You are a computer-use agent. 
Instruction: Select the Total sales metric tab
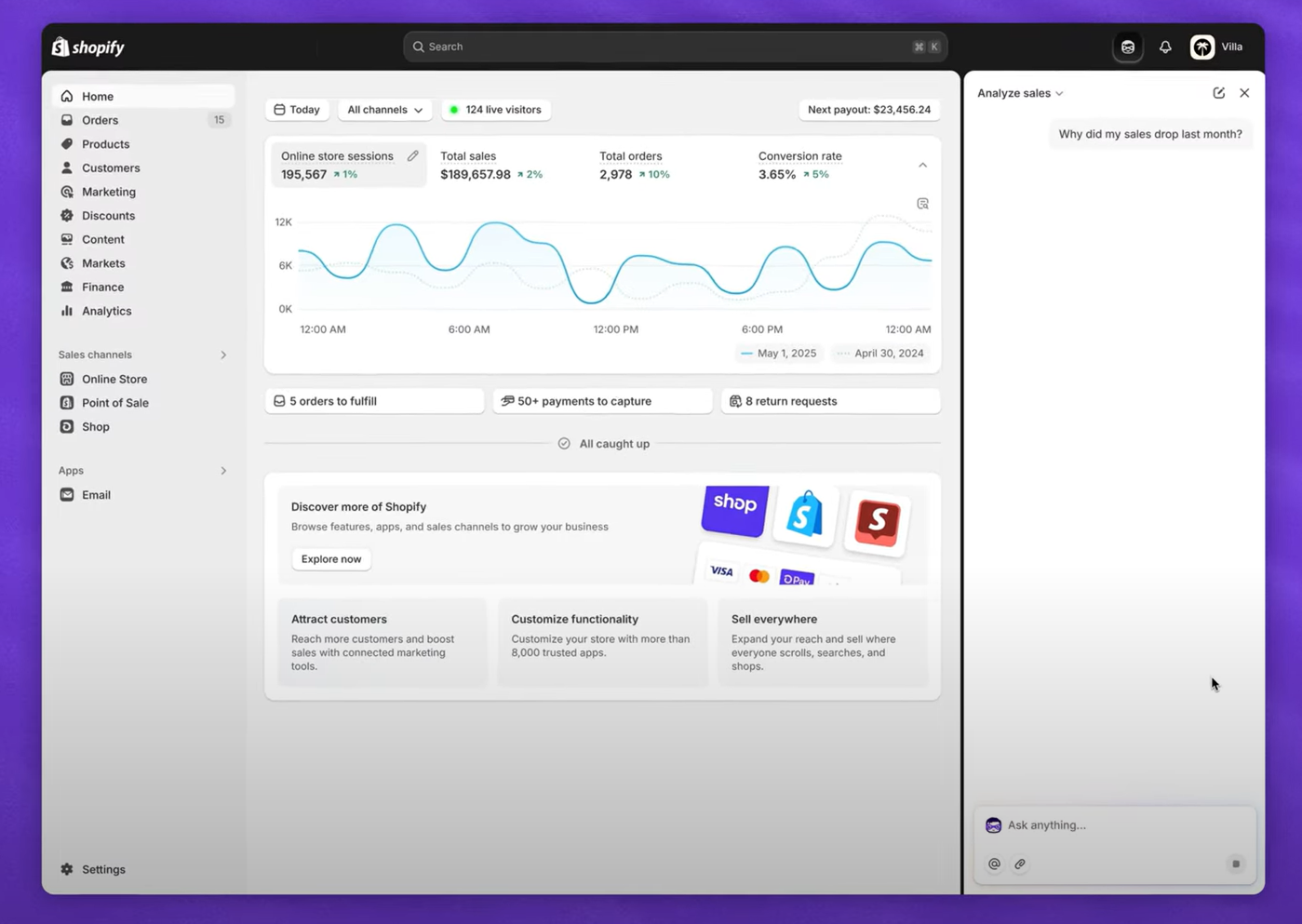[507, 165]
